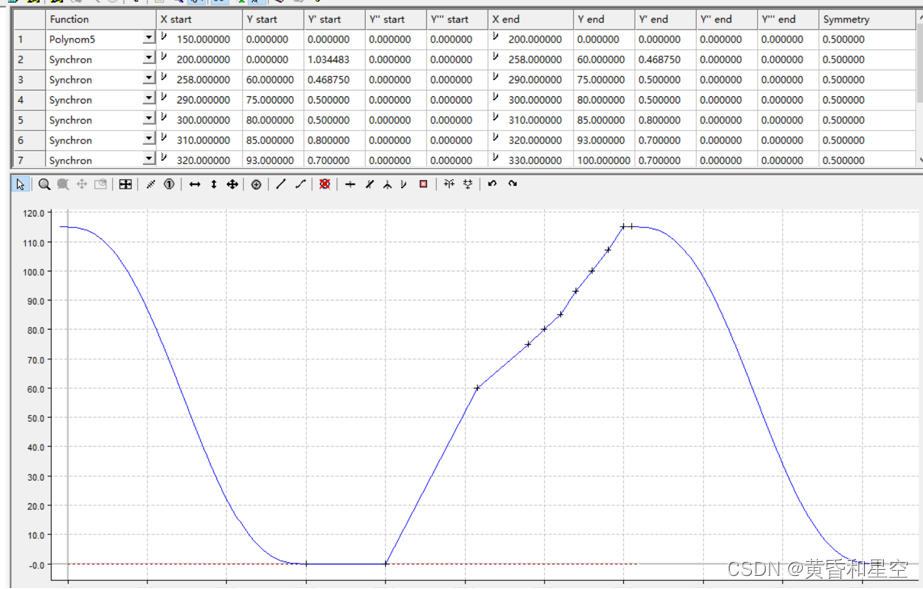This screenshot has height=589, width=923.
Task: Open the four-pane overview view
Action: (125, 185)
